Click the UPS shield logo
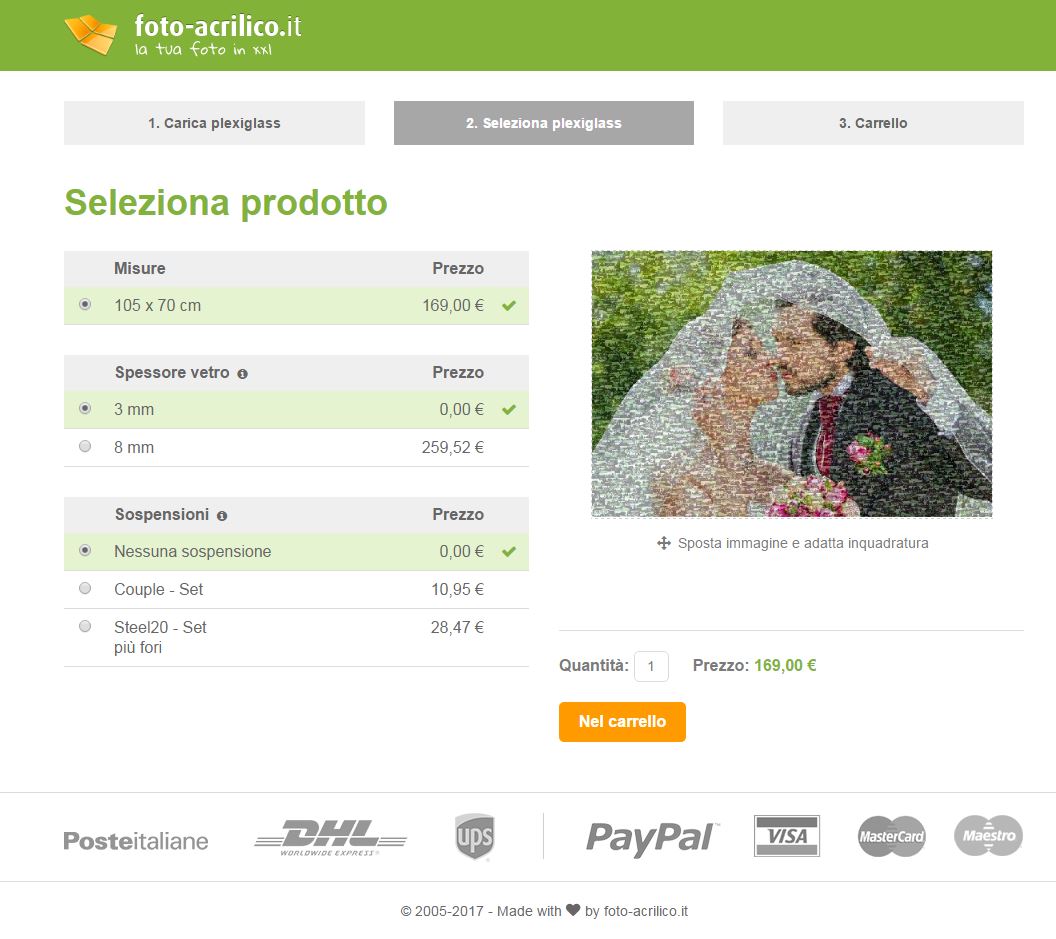The image size is (1056, 939). 475,837
